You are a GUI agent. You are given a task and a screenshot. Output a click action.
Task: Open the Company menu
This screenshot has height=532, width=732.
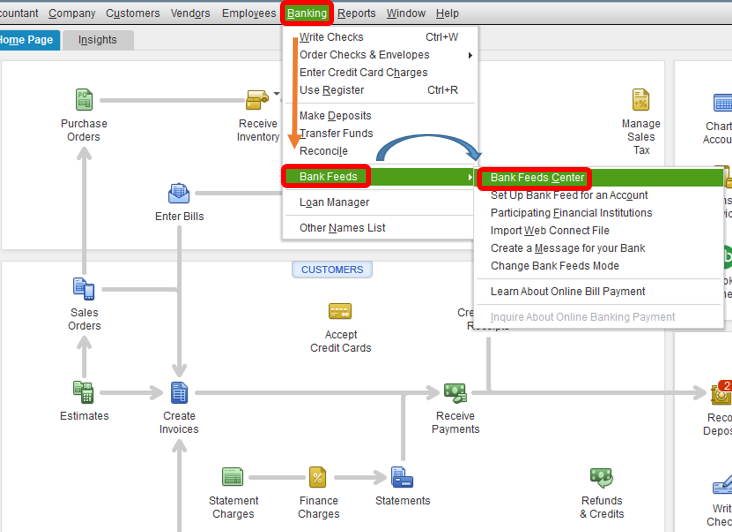pyautogui.click(x=72, y=14)
